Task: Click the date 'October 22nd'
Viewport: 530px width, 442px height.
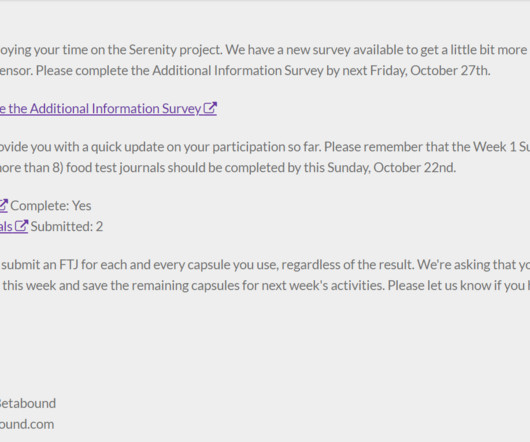Action: pyautogui.click(x=414, y=167)
